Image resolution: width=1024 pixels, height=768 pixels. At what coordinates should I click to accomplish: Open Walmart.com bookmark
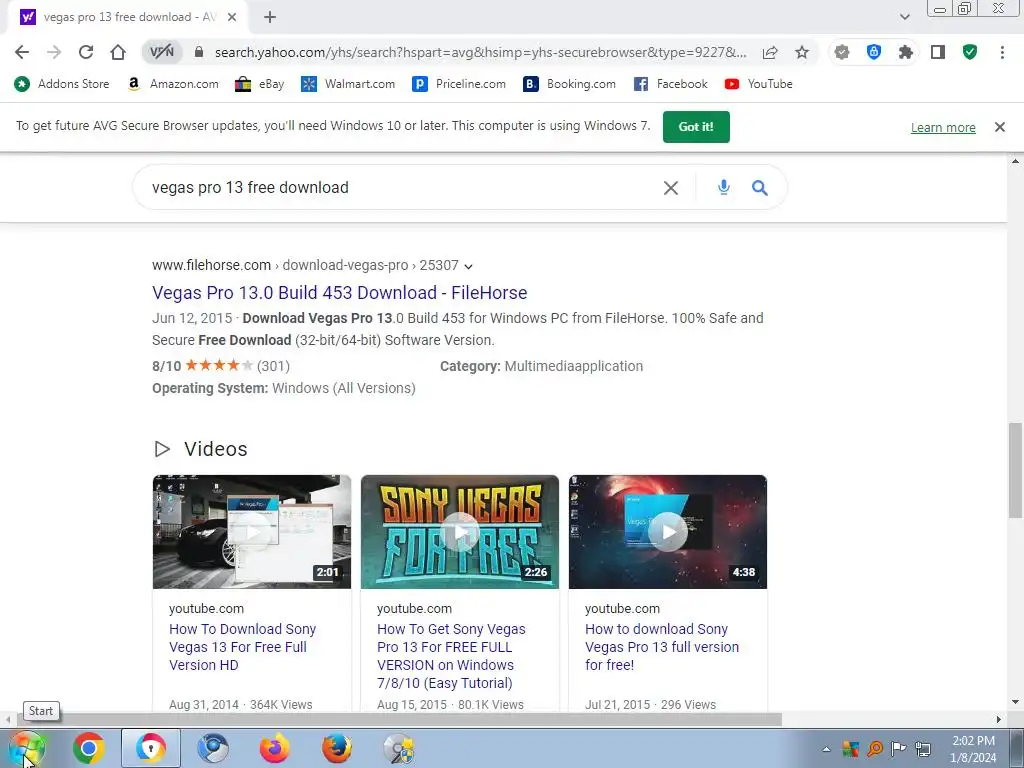tap(348, 84)
